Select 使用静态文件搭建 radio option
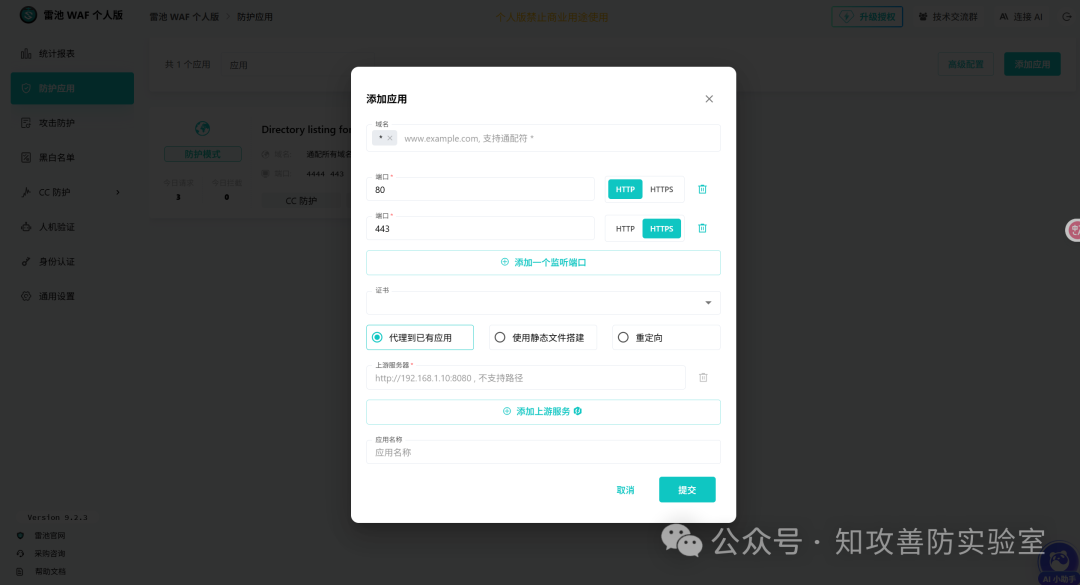1080x585 pixels. [x=543, y=338]
